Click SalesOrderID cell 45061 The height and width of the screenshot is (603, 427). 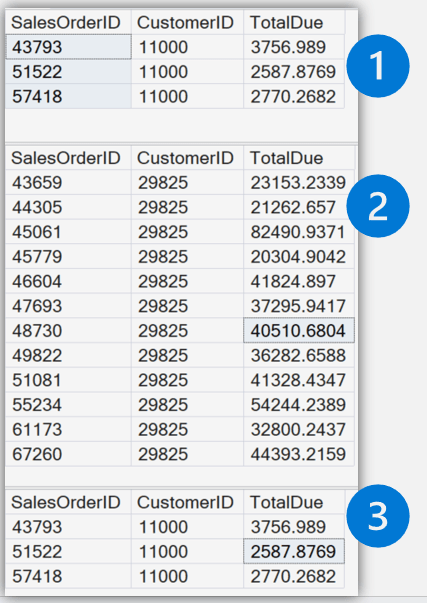(x=68, y=232)
